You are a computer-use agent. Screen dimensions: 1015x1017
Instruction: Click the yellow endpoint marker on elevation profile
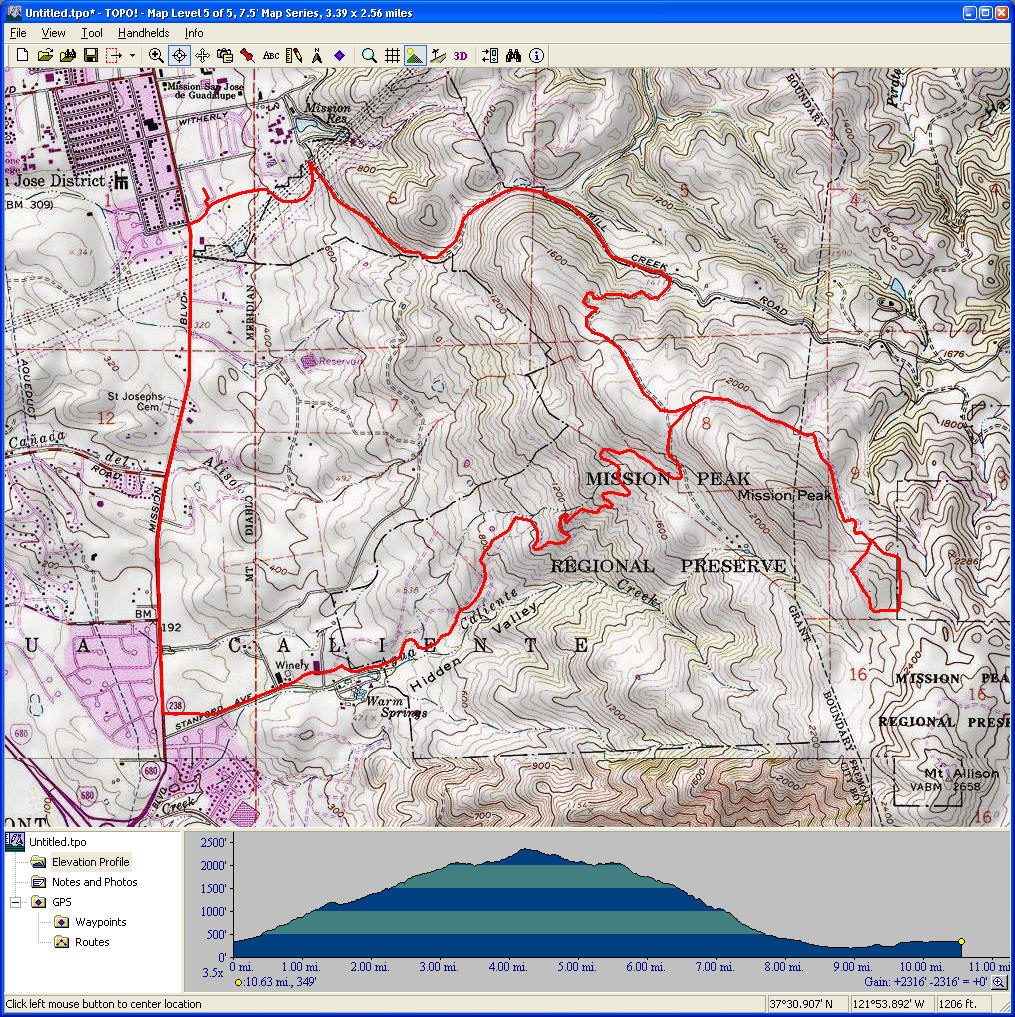[x=961, y=941]
